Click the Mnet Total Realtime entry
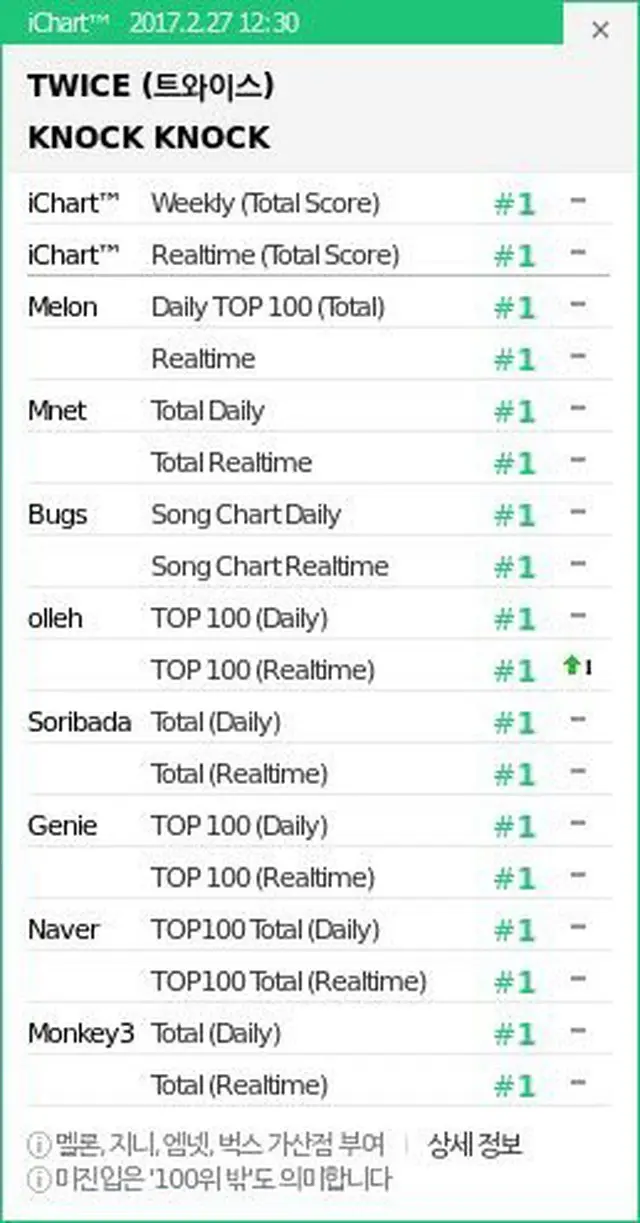The width and height of the screenshot is (640, 1223). click(318, 463)
